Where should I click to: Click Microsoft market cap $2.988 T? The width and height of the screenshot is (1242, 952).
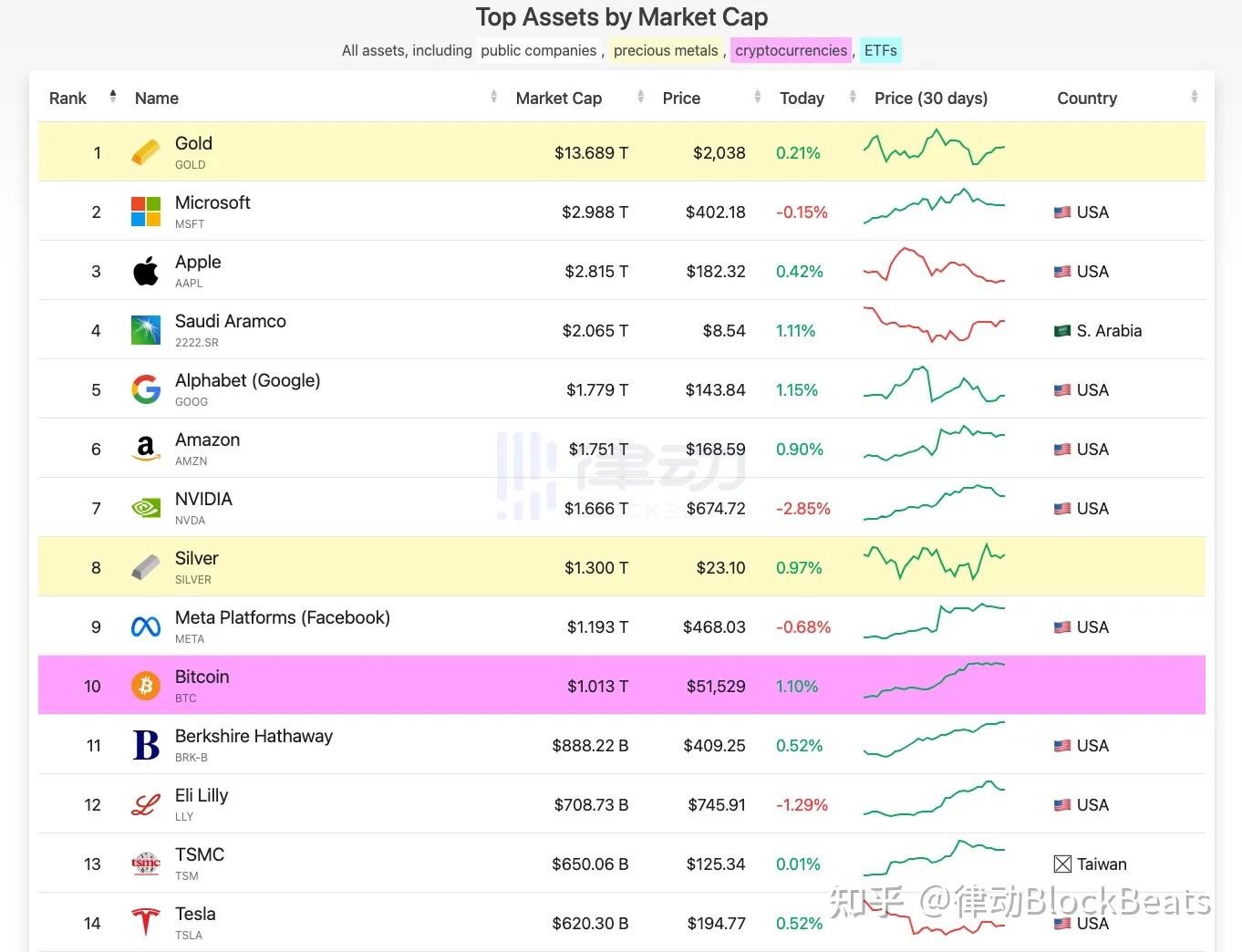pos(595,212)
